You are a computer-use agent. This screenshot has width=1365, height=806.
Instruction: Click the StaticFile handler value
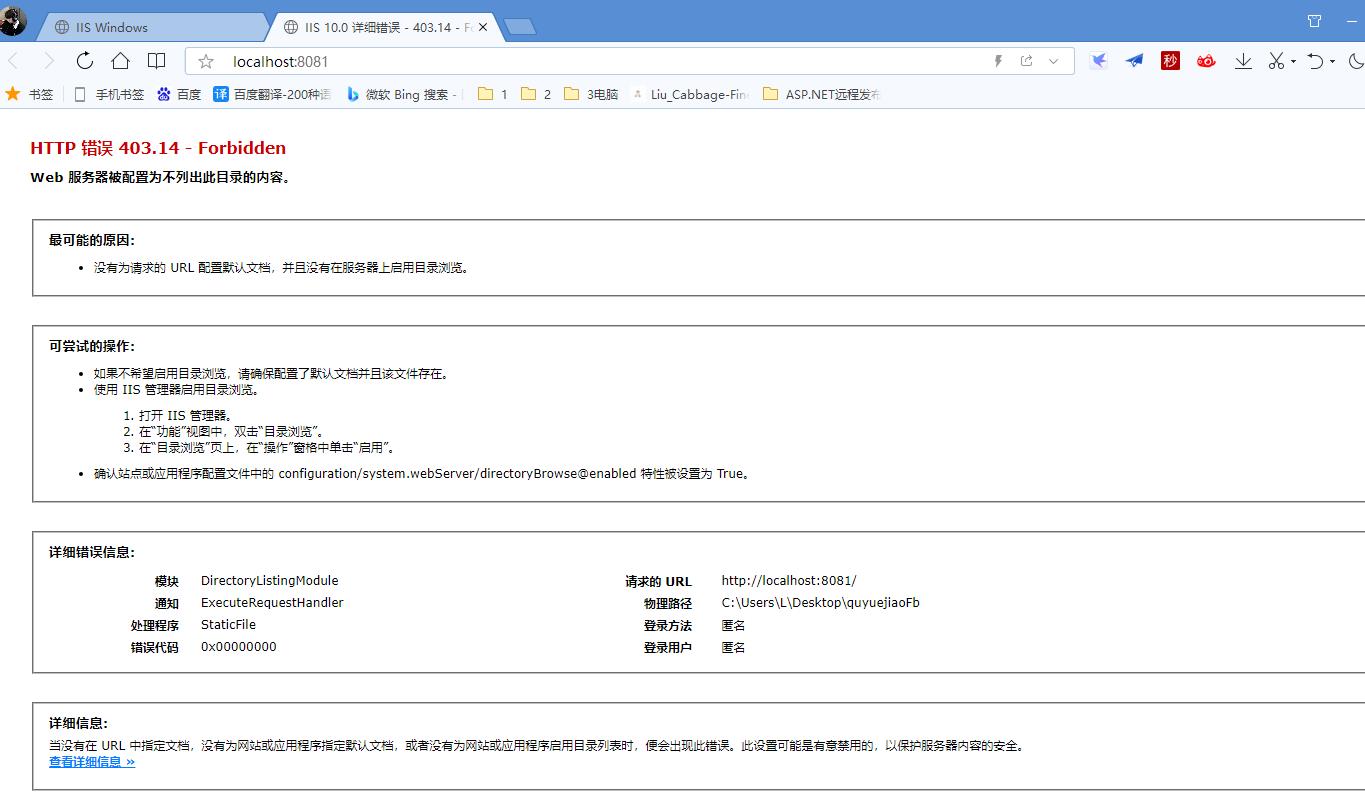click(x=228, y=625)
